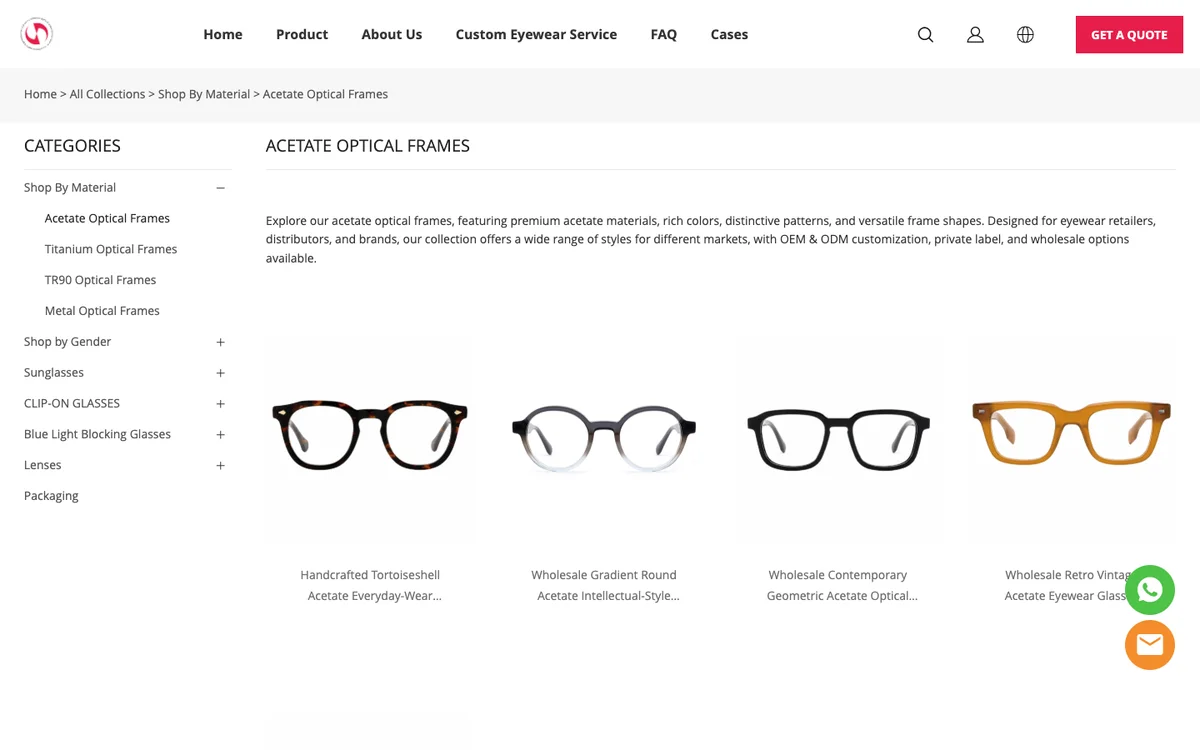Click All Collections breadcrumb link
This screenshot has width=1200, height=750.
tap(107, 94)
